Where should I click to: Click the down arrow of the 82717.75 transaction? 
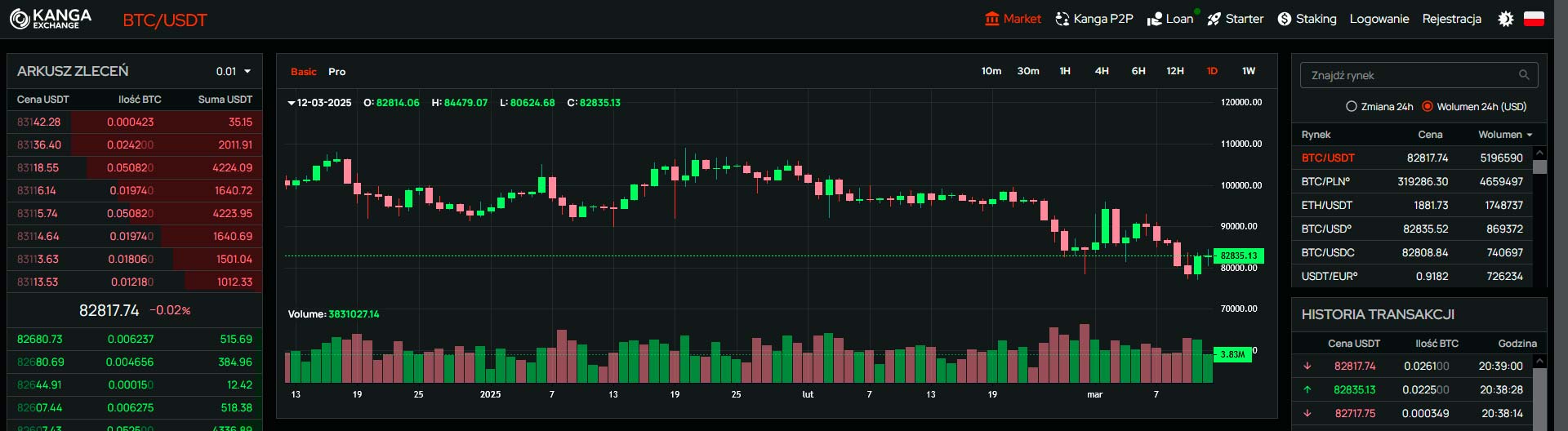pyautogui.click(x=1307, y=413)
